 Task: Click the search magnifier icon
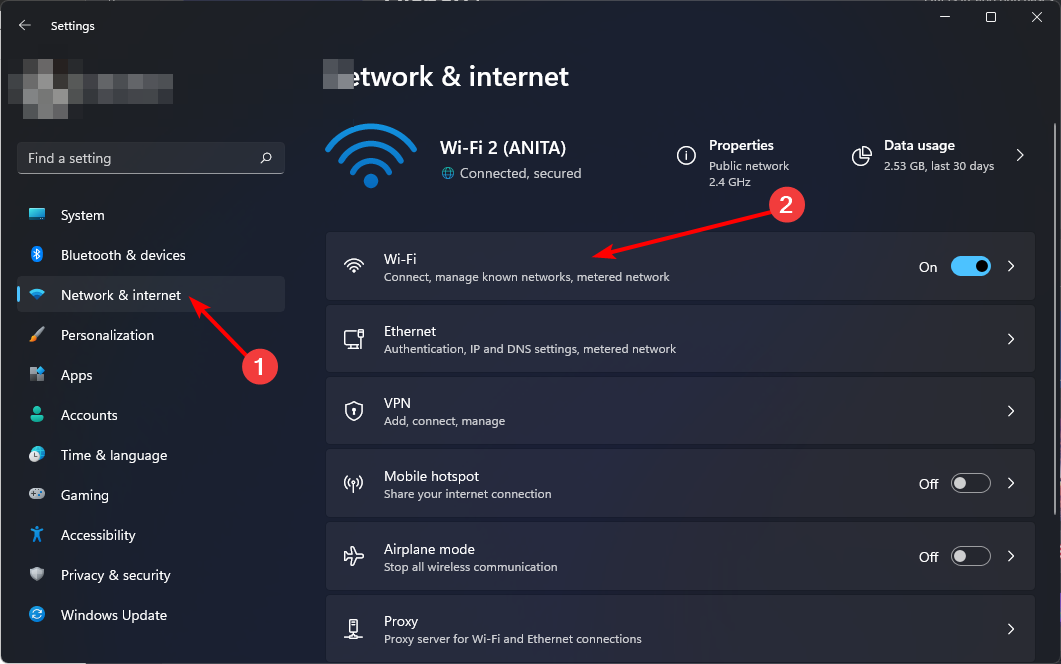tap(266, 158)
